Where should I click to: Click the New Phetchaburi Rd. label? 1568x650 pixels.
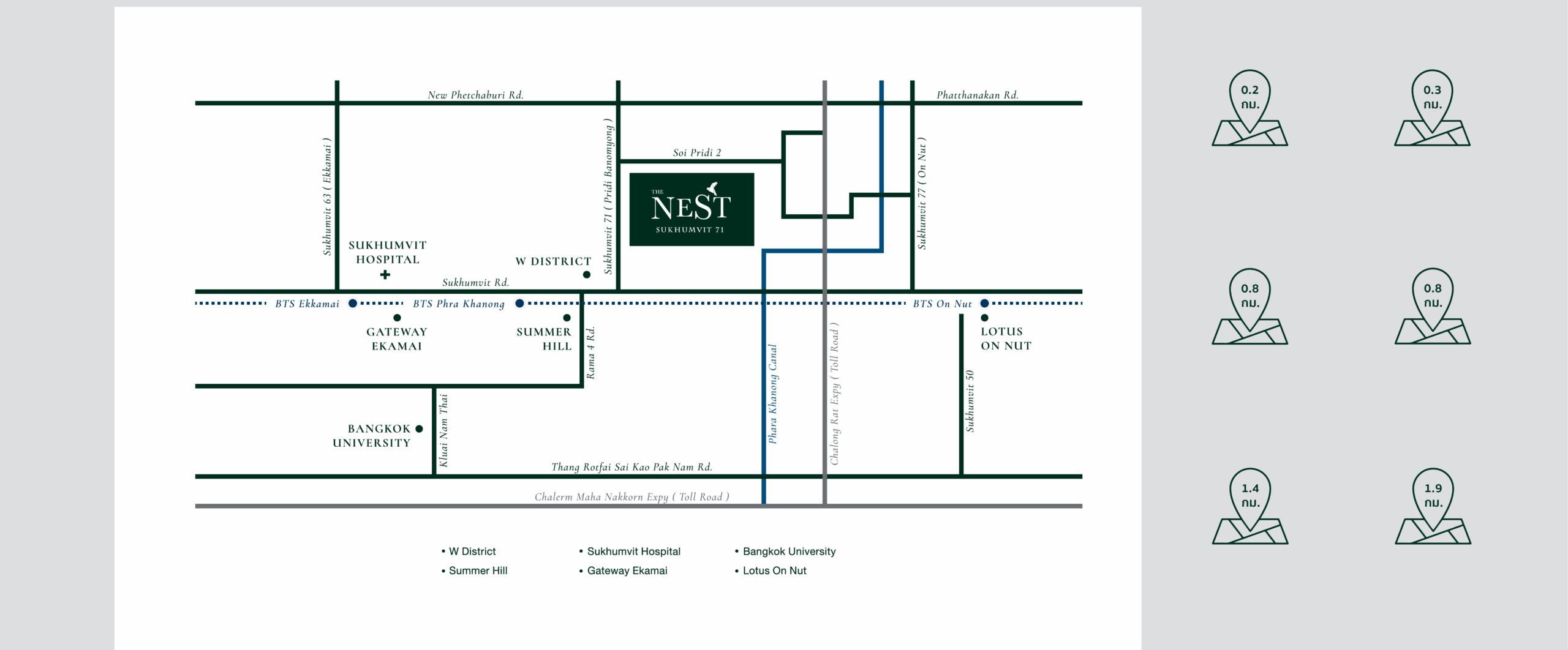[475, 95]
